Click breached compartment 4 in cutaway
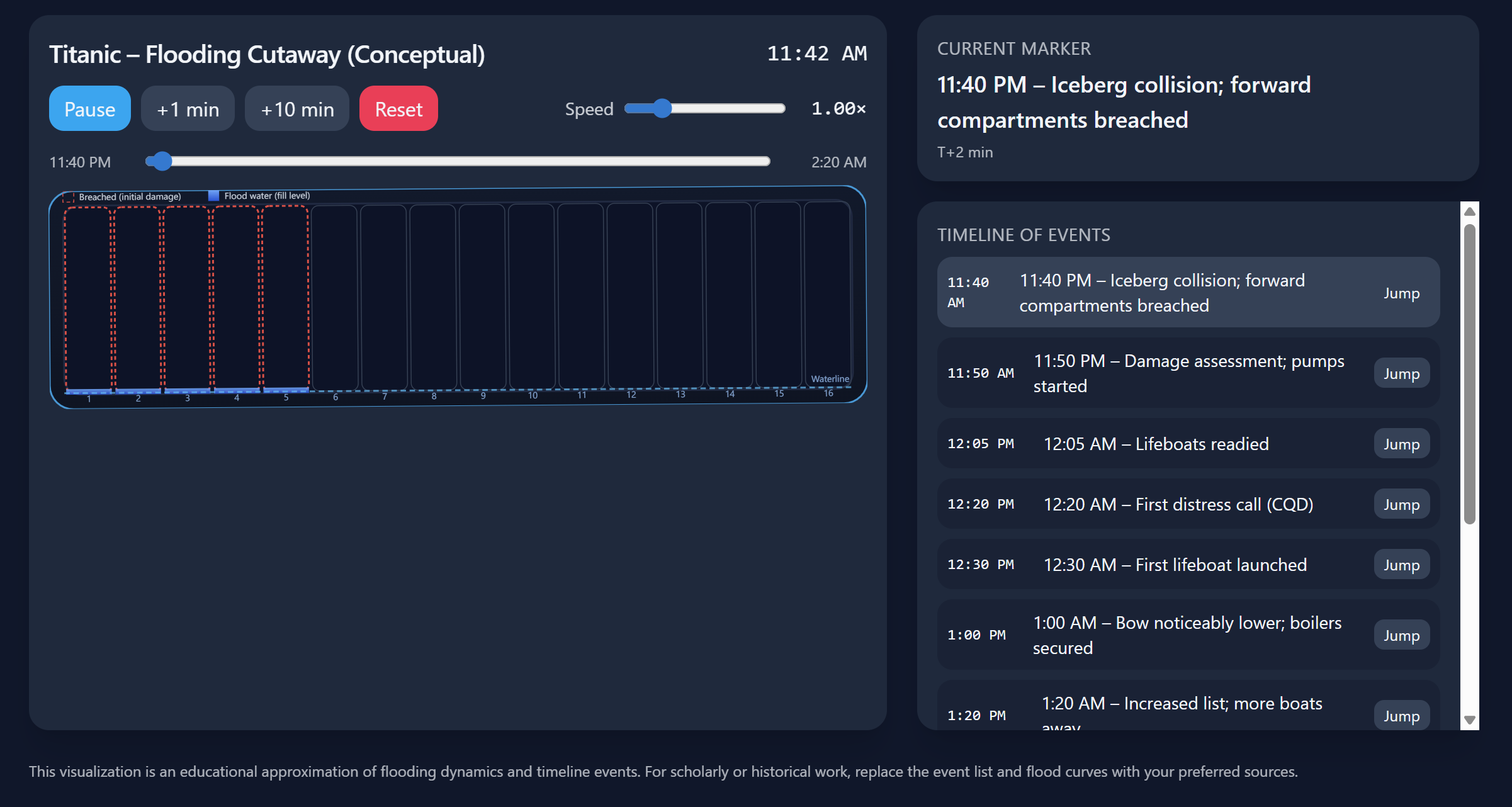Screen dimensions: 1512x807 pos(236,298)
